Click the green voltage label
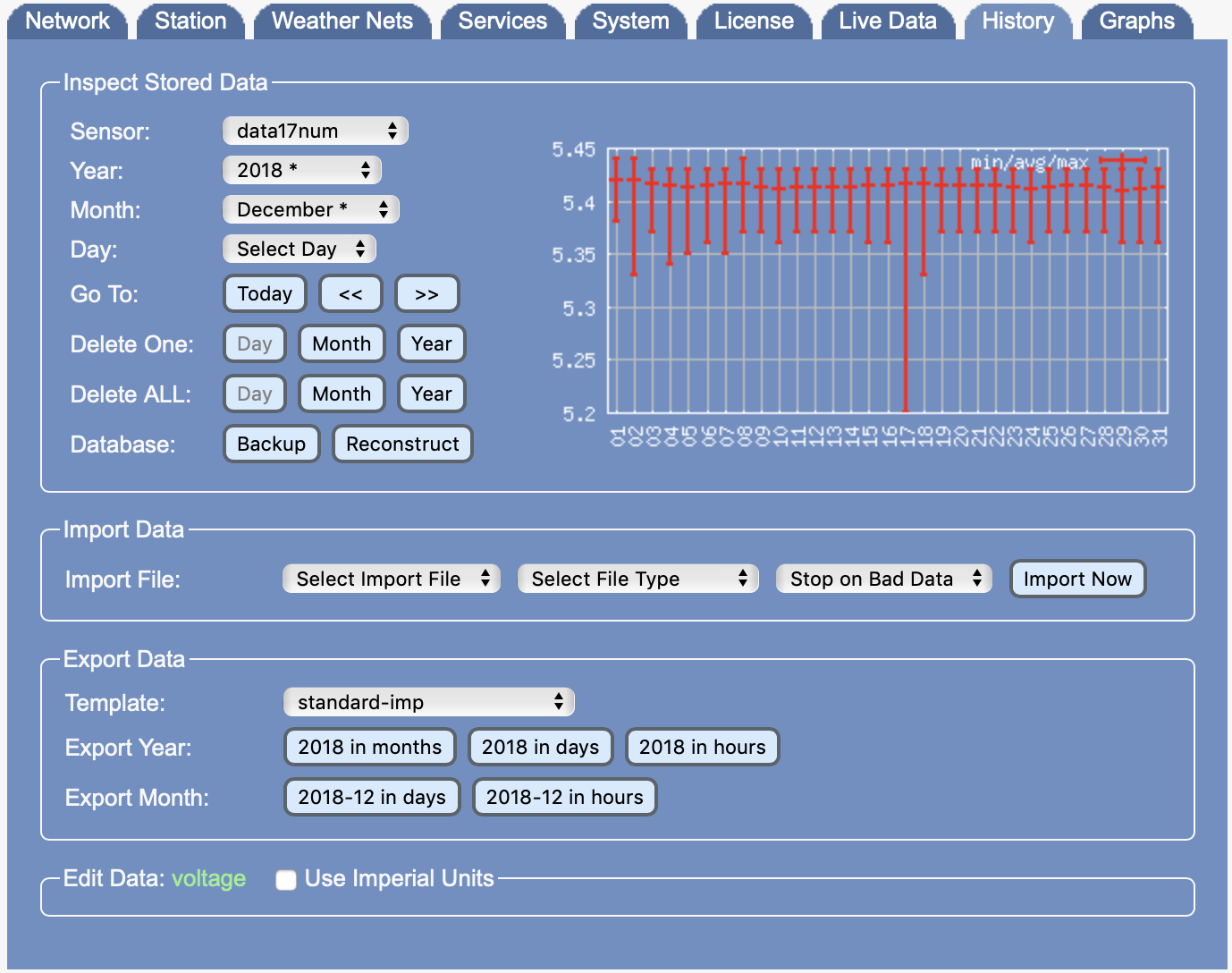1232x973 pixels. coord(208,879)
